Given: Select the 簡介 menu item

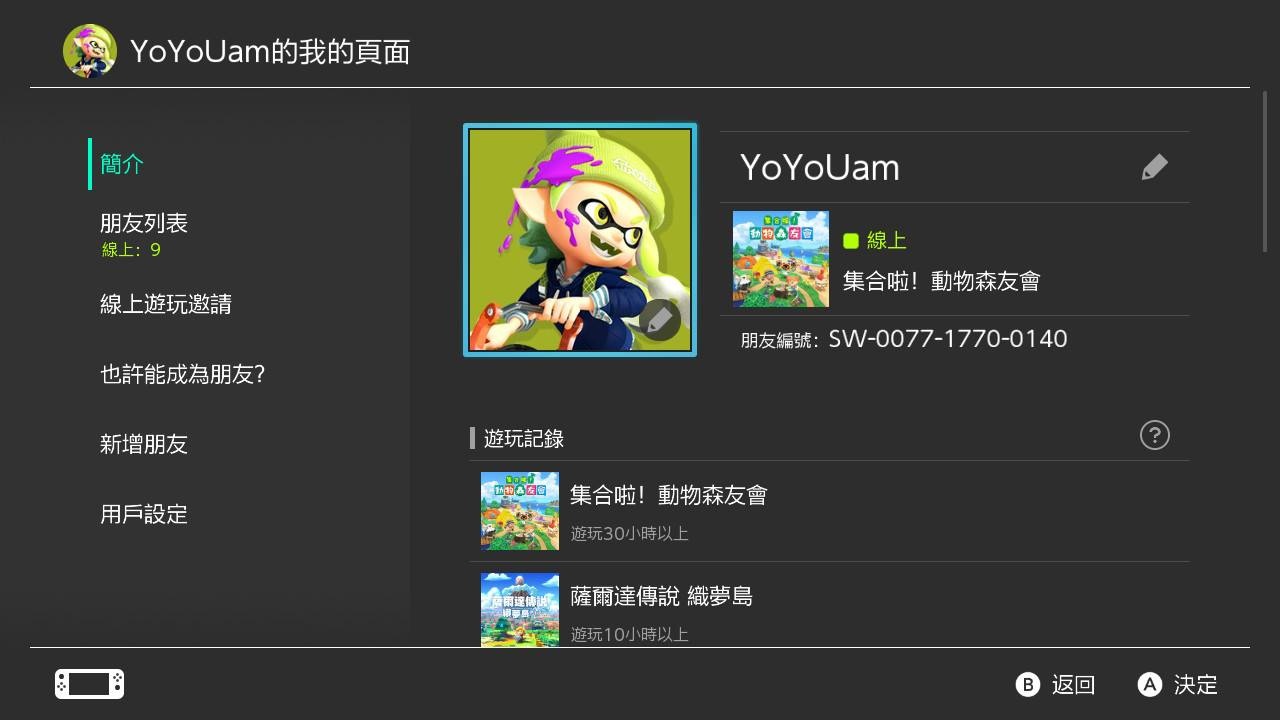Looking at the screenshot, I should click(122, 164).
